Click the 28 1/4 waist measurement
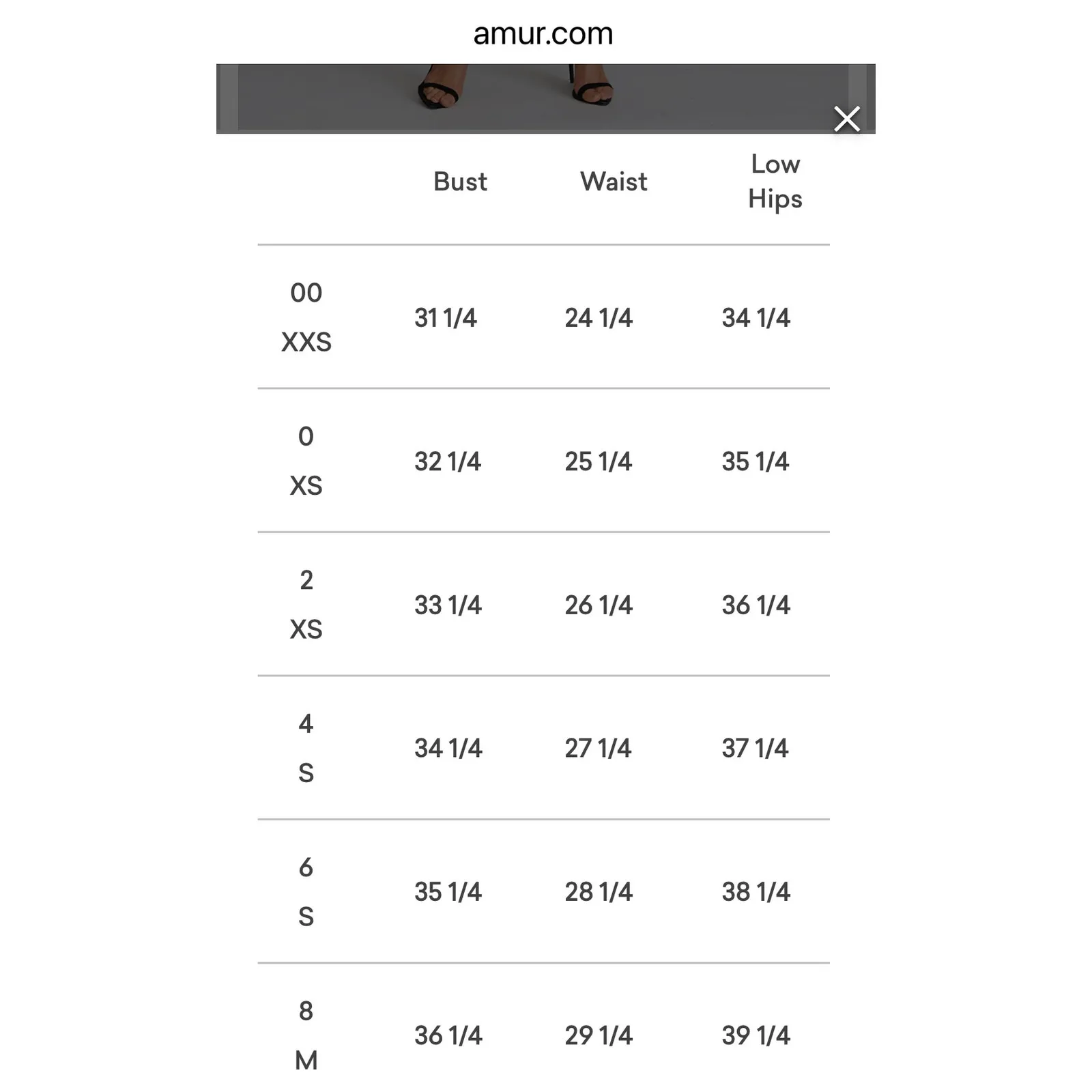The height and width of the screenshot is (1092, 1092). [598, 892]
